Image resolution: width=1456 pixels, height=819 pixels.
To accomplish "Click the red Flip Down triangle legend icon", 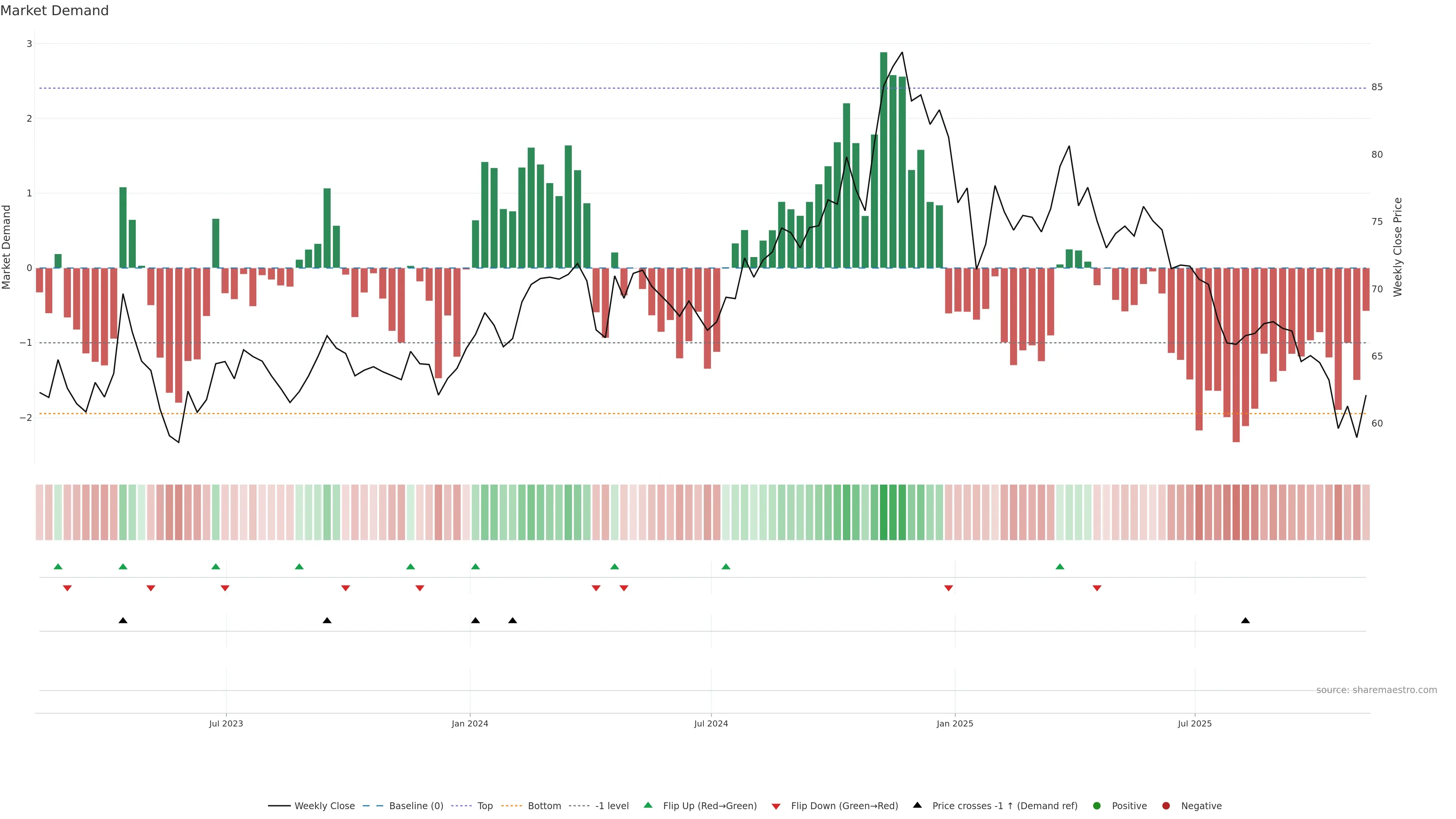I will (x=776, y=806).
